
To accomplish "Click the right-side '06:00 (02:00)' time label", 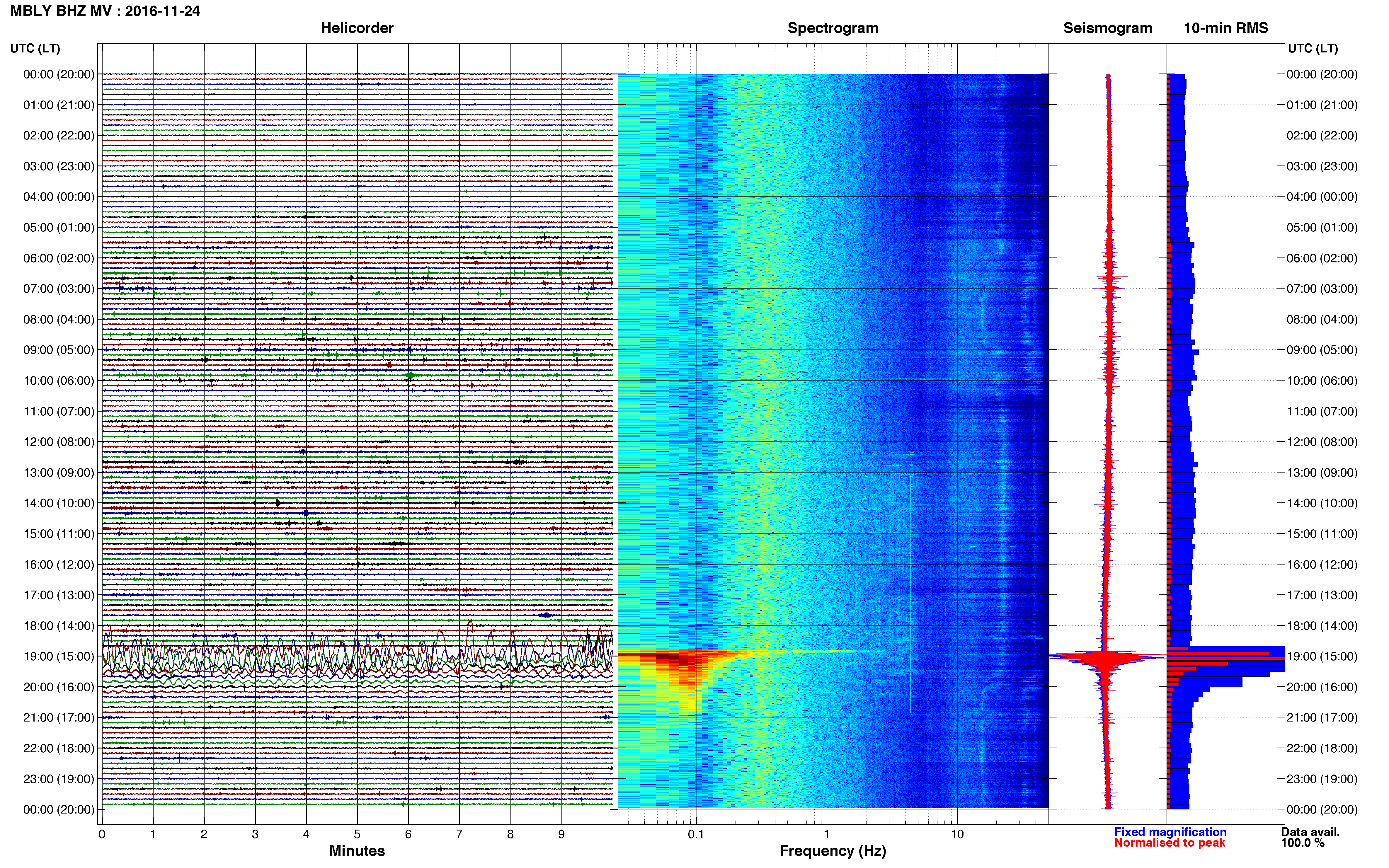I will pyautogui.click(x=1322, y=258).
